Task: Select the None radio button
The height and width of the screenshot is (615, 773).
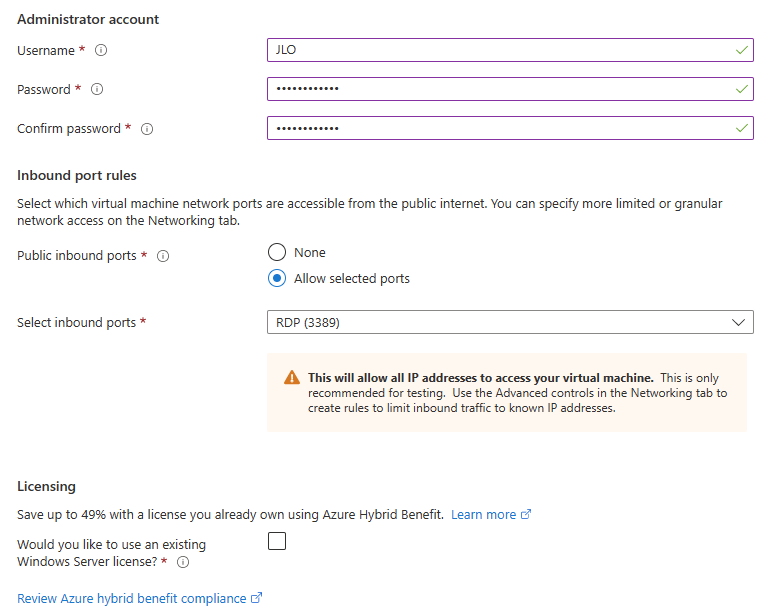Action: click(x=277, y=252)
